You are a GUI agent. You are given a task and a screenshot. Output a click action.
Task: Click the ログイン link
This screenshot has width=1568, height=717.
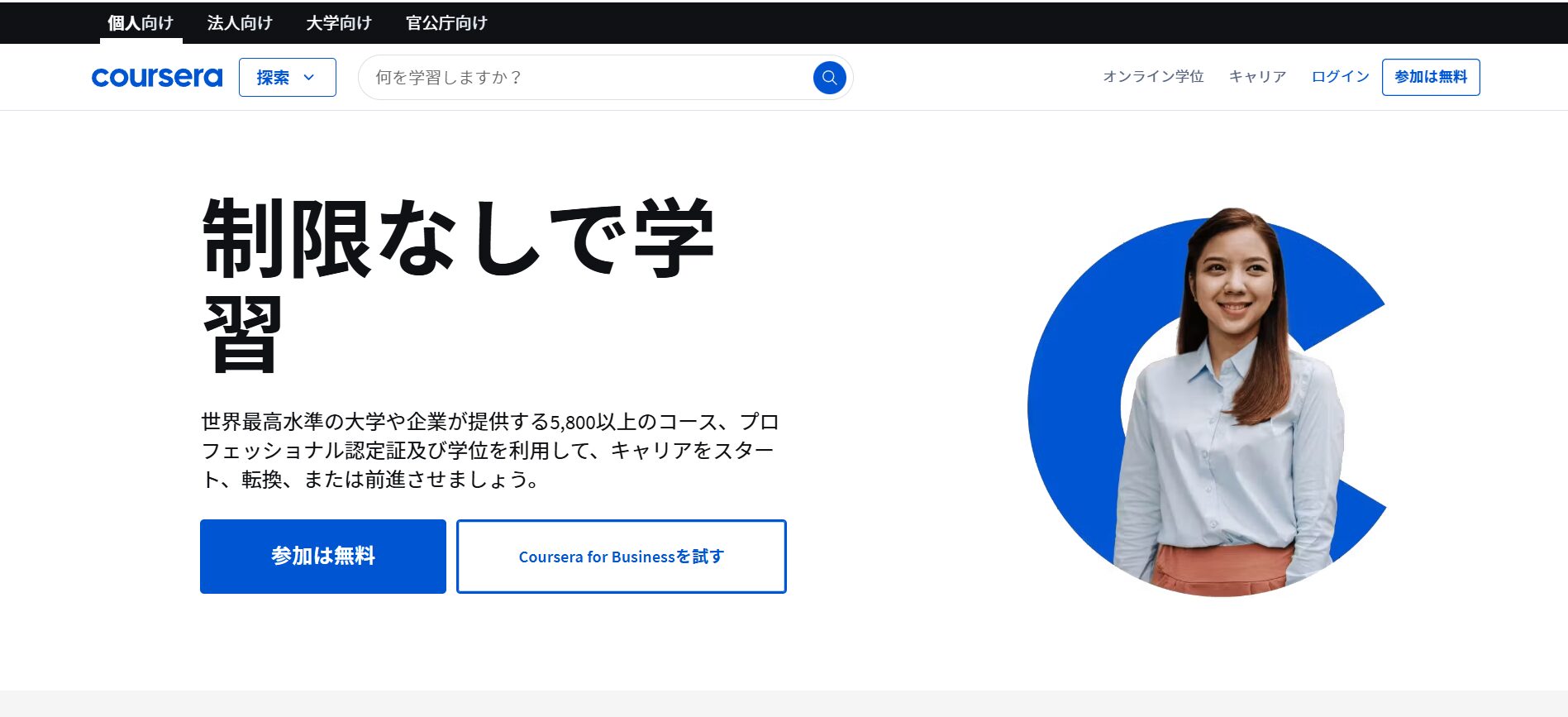point(1340,77)
